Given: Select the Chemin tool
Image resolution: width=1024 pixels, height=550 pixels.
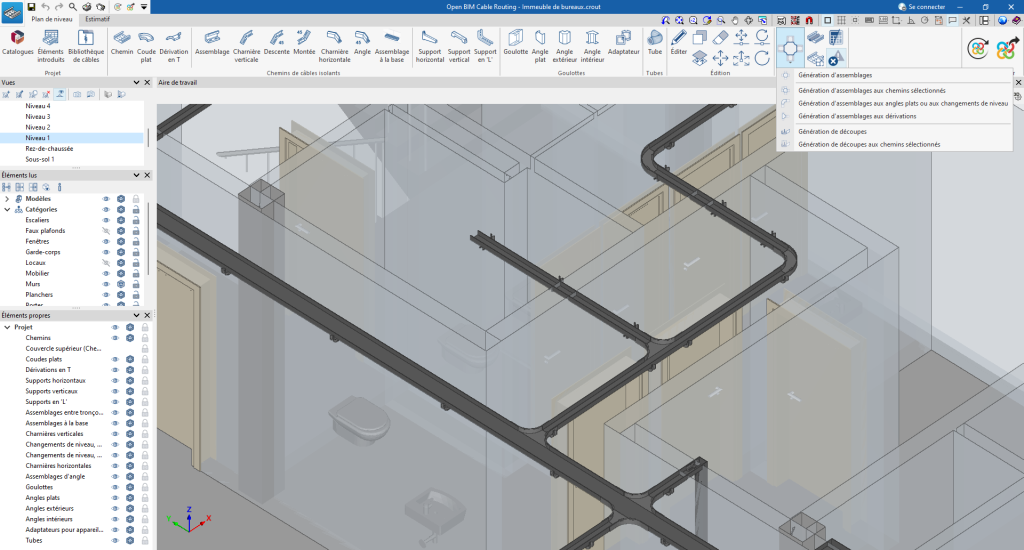Looking at the screenshot, I should (x=121, y=44).
